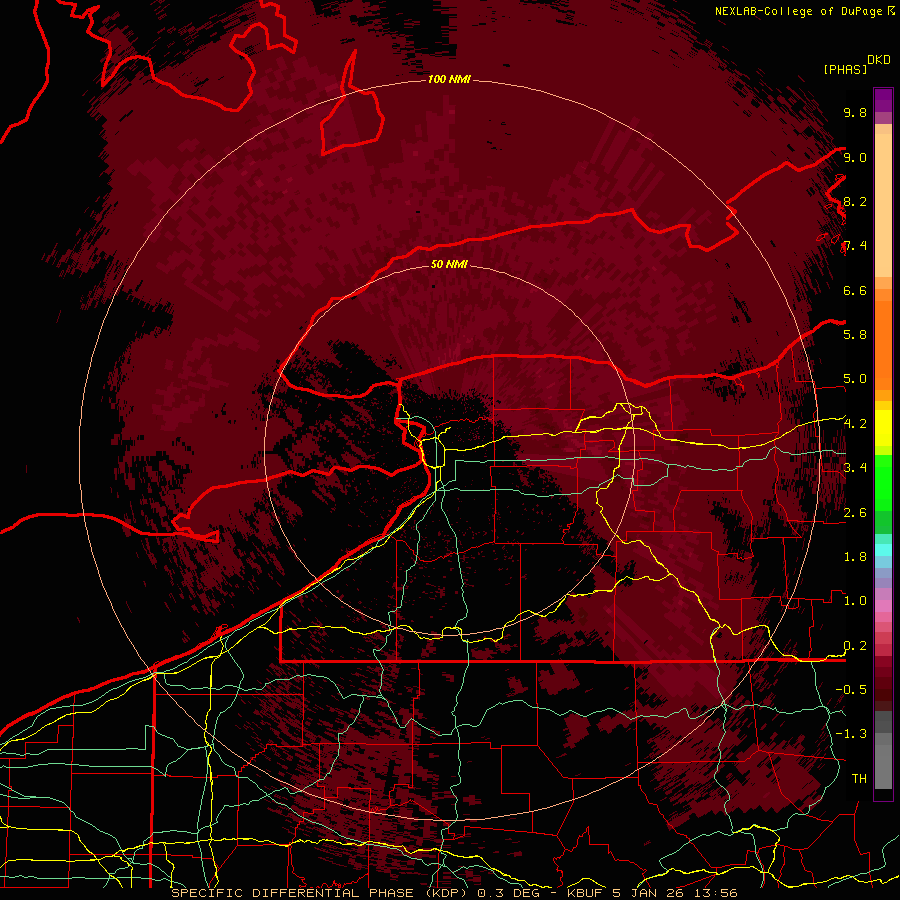Click the 2.6 value on the color scale

855,513
